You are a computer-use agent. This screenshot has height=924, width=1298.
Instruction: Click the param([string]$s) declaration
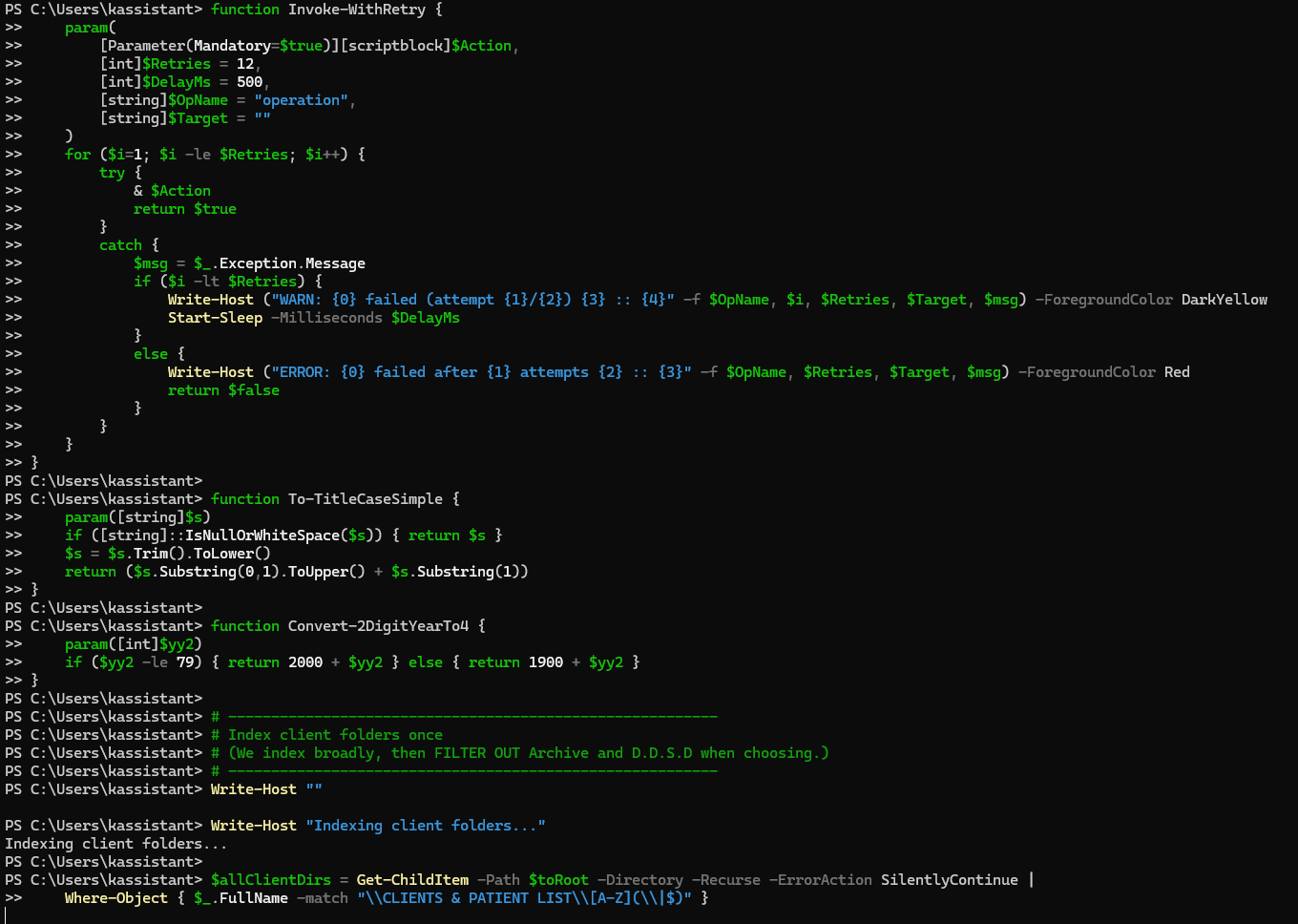coord(137,517)
